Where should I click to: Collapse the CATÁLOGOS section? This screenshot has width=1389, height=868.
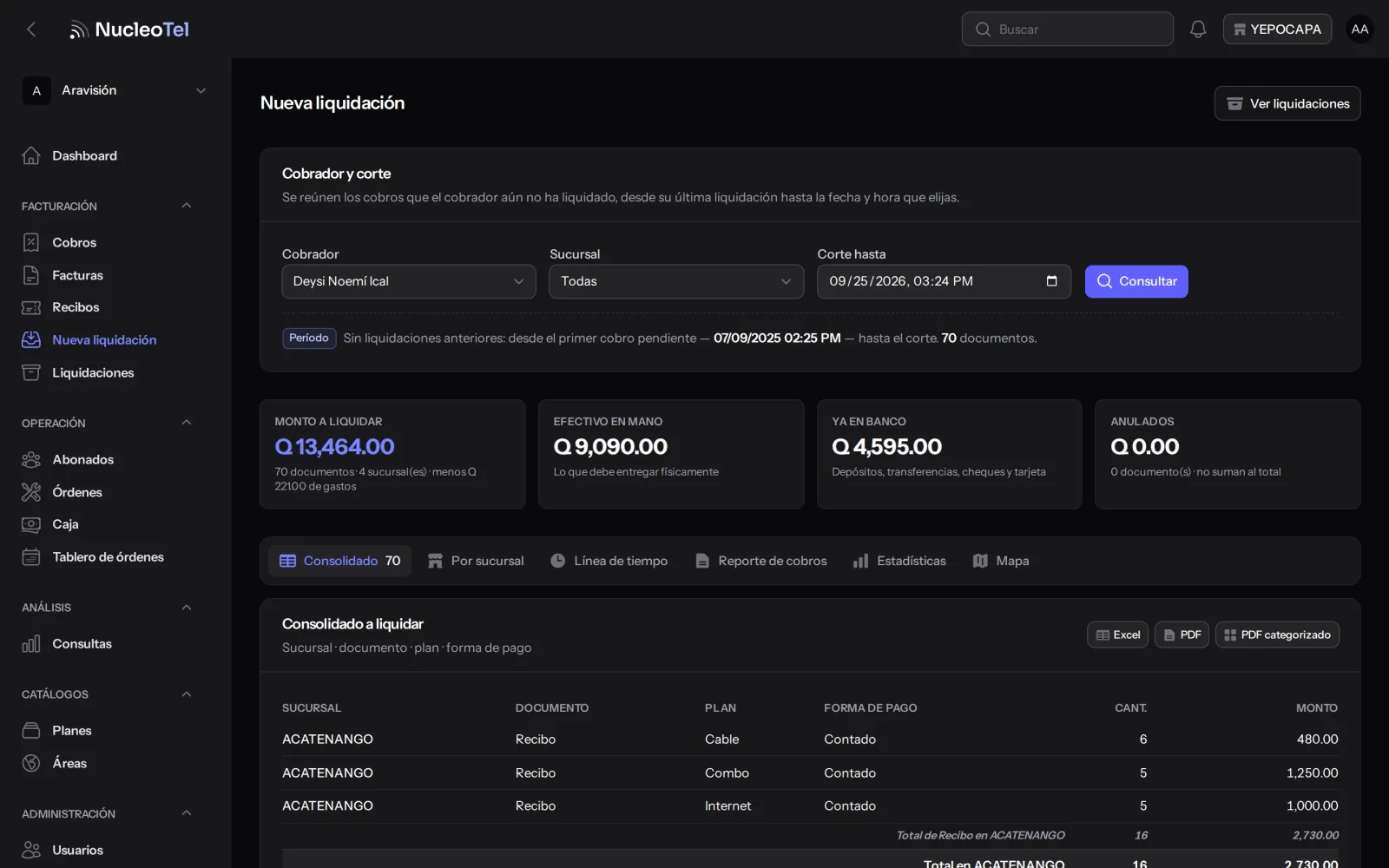tap(186, 694)
